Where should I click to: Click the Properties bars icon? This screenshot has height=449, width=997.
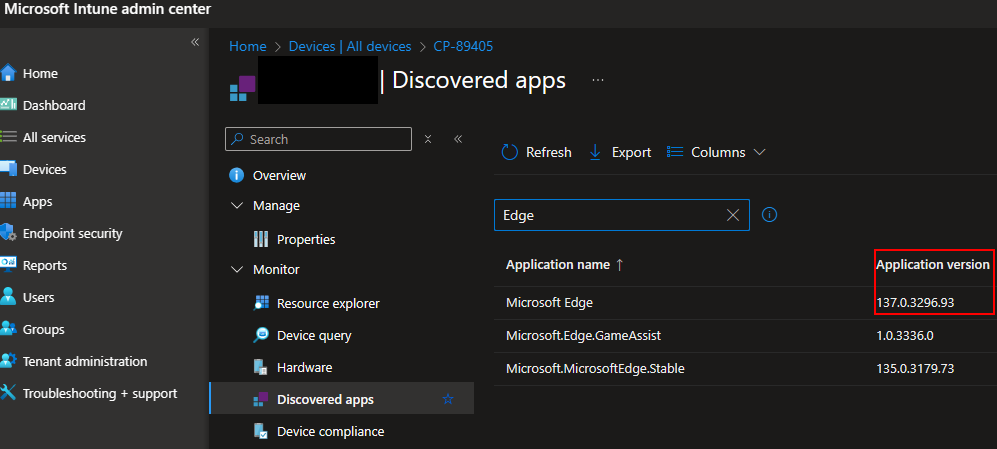261,239
